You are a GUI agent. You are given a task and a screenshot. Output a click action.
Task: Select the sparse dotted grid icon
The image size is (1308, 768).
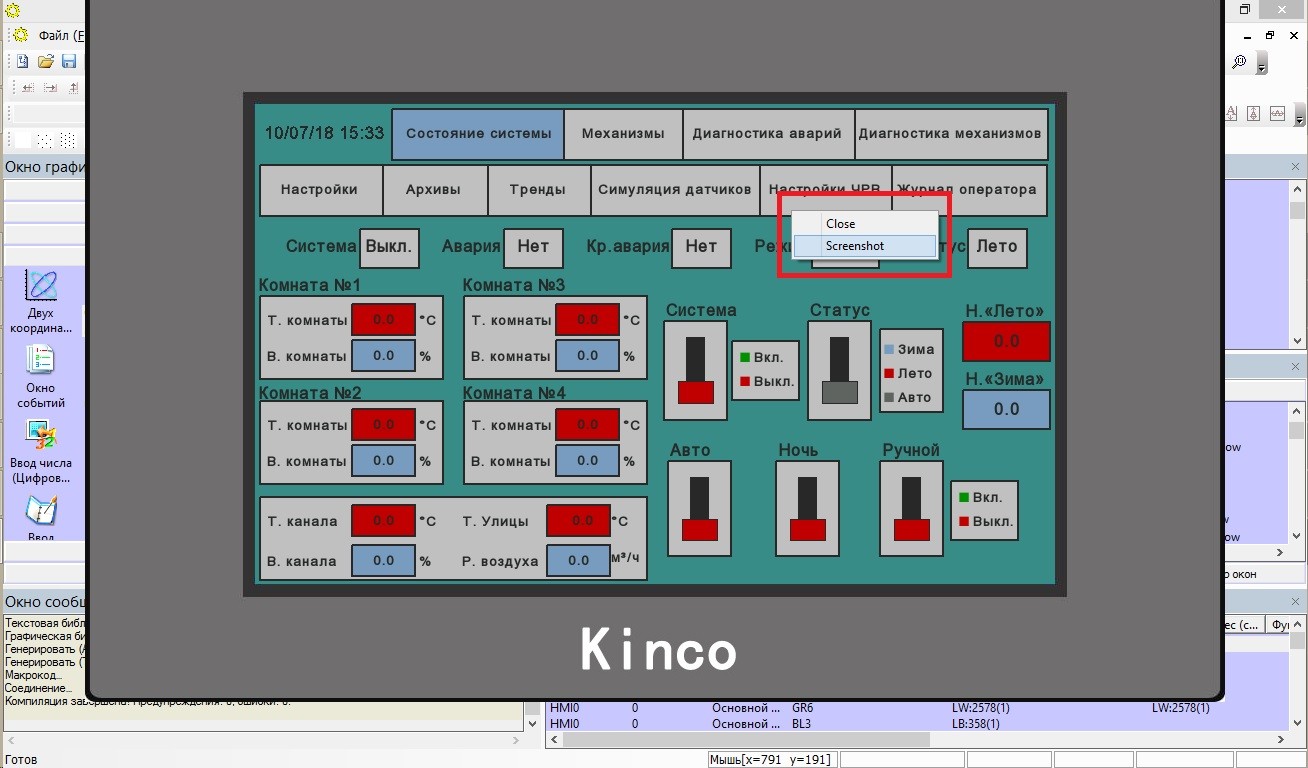pos(44,140)
